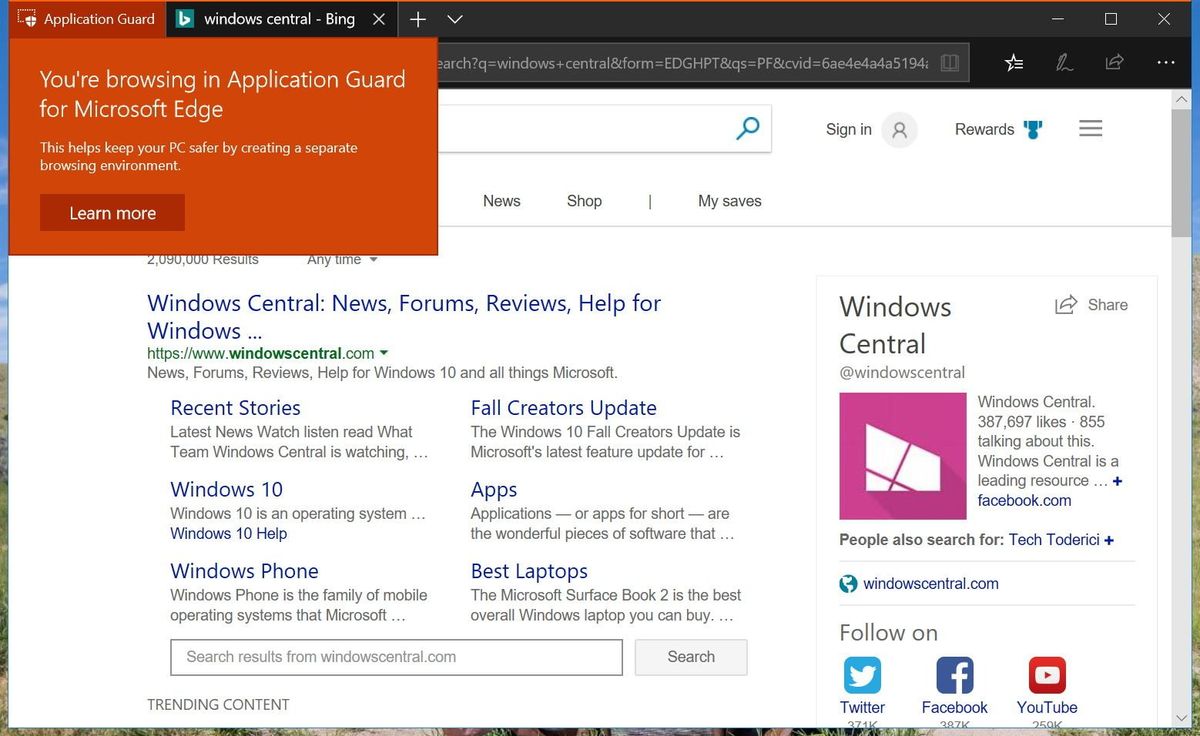Open Bing's hamburger menu
The height and width of the screenshot is (736, 1200).
[x=1090, y=128]
